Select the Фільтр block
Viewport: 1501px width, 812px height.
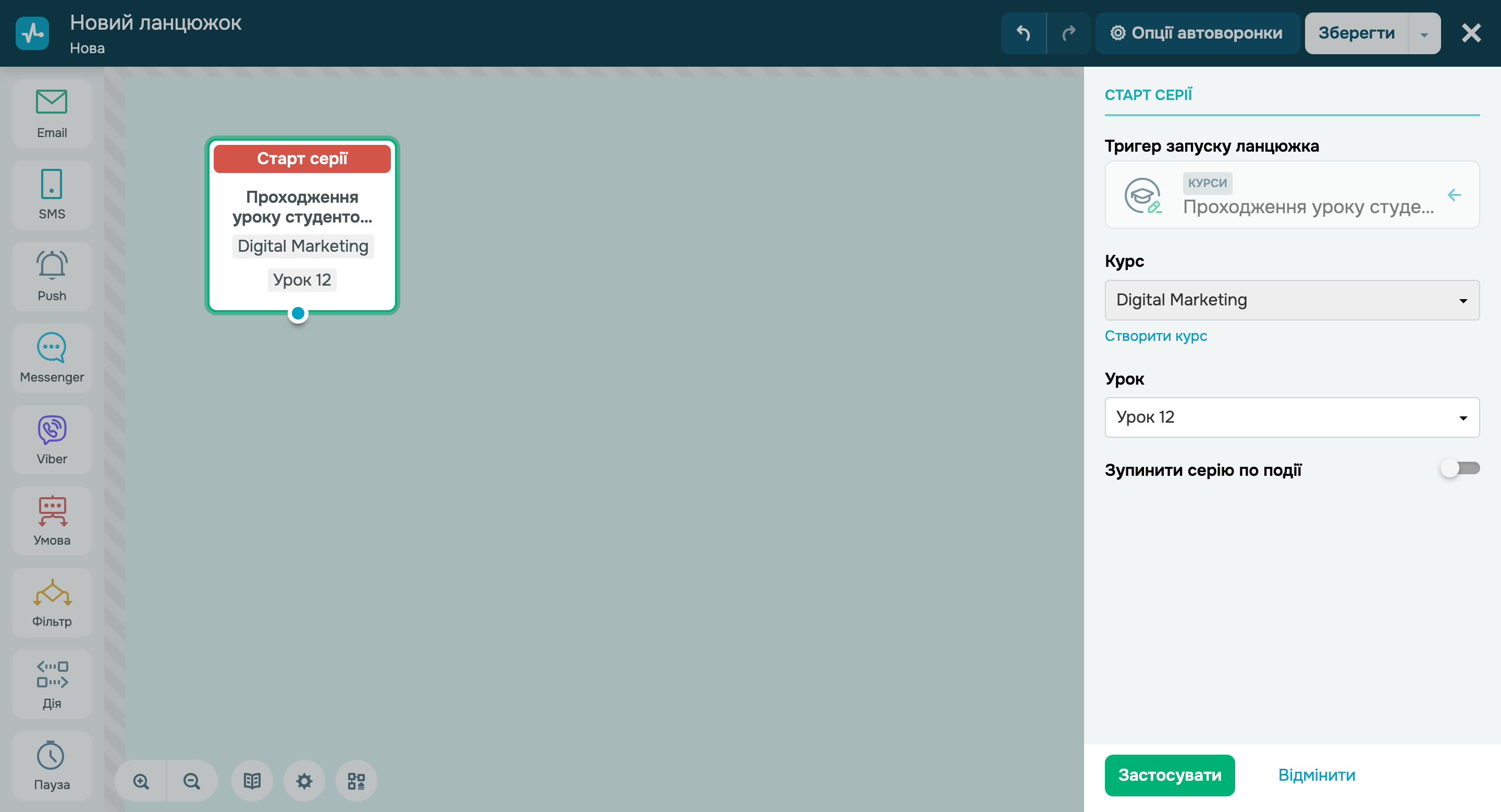(52, 603)
